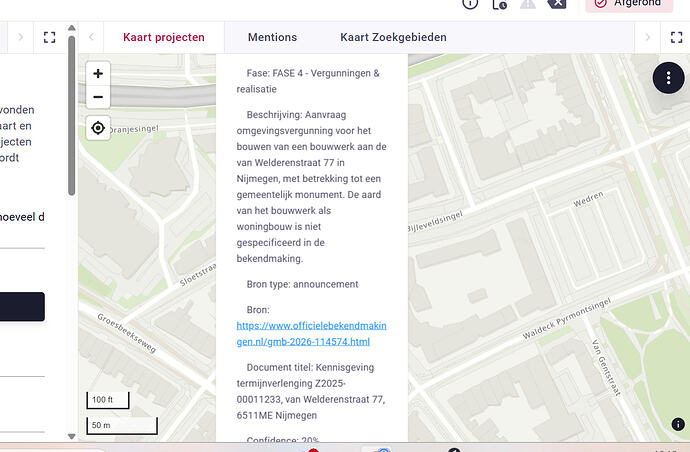The width and height of the screenshot is (690, 452).
Task: Zoom in on the map
Action: point(98,74)
